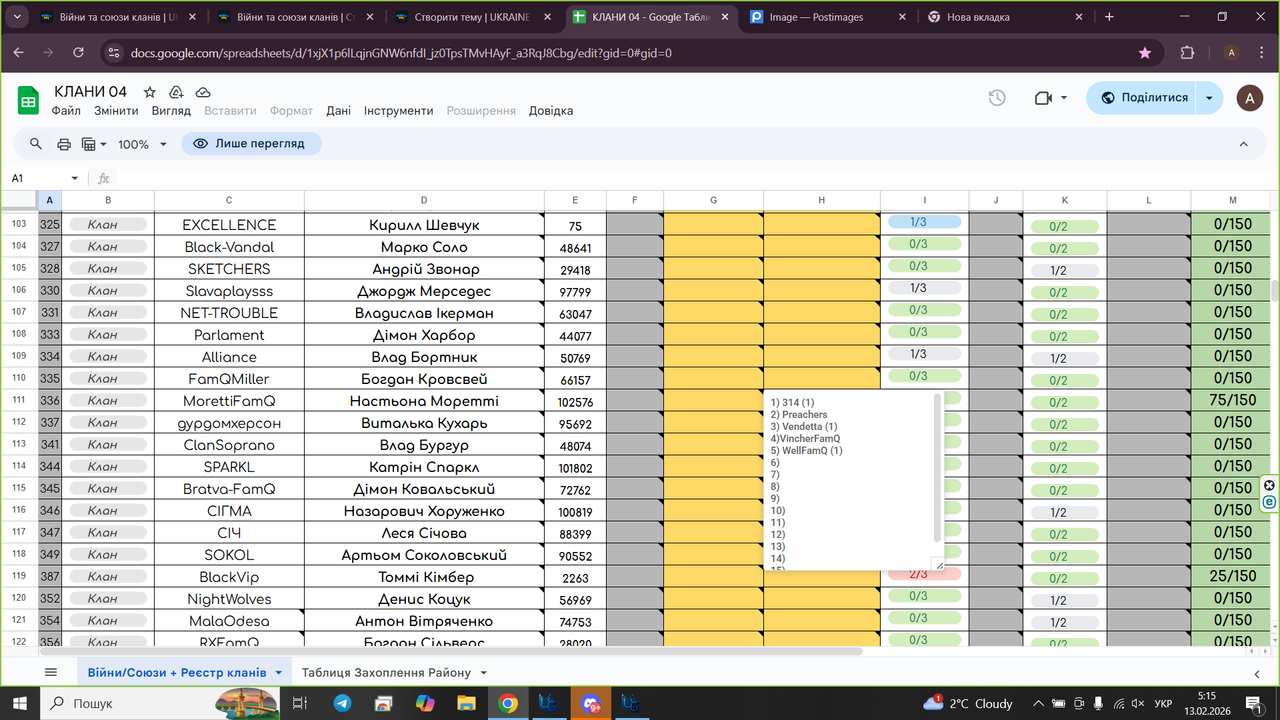The height and width of the screenshot is (720, 1280).
Task: Open the Дані menu
Action: coord(338,111)
